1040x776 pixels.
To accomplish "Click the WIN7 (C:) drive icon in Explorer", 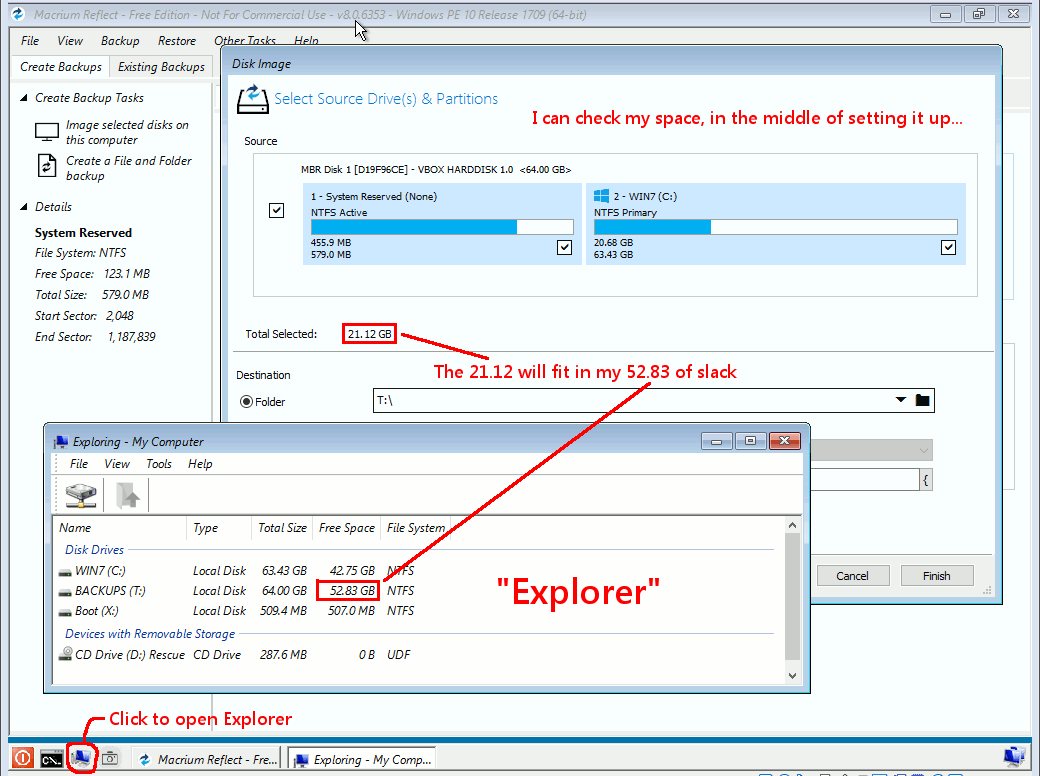I will coord(65,571).
